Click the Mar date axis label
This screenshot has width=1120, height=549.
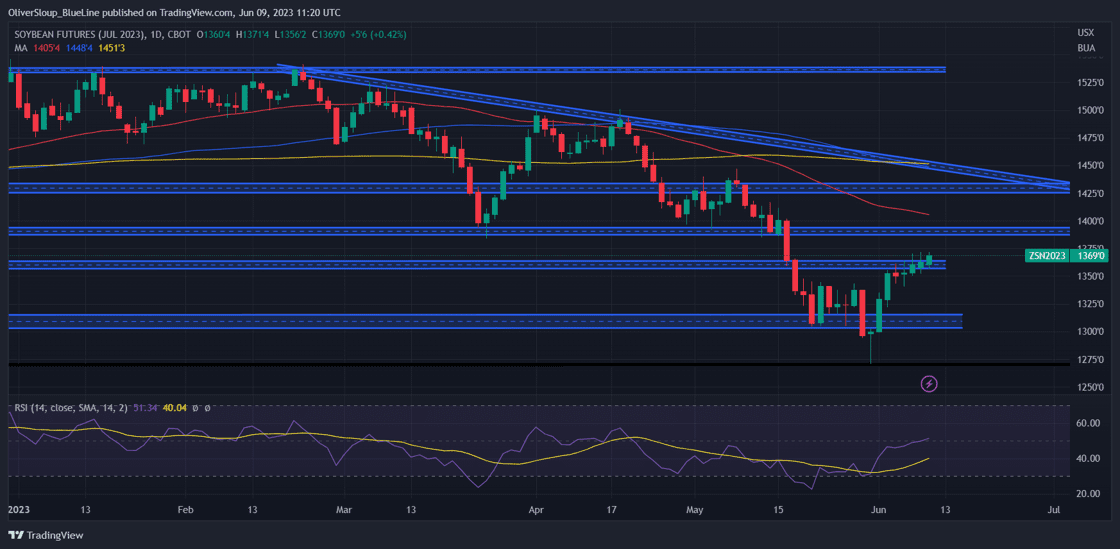point(344,510)
